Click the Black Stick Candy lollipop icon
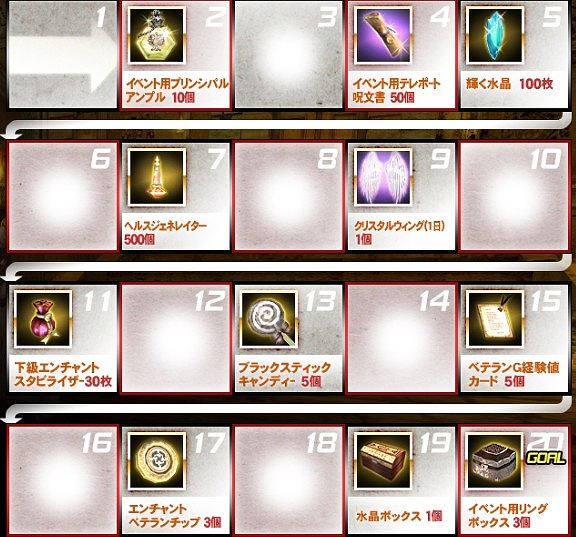 coord(269,320)
